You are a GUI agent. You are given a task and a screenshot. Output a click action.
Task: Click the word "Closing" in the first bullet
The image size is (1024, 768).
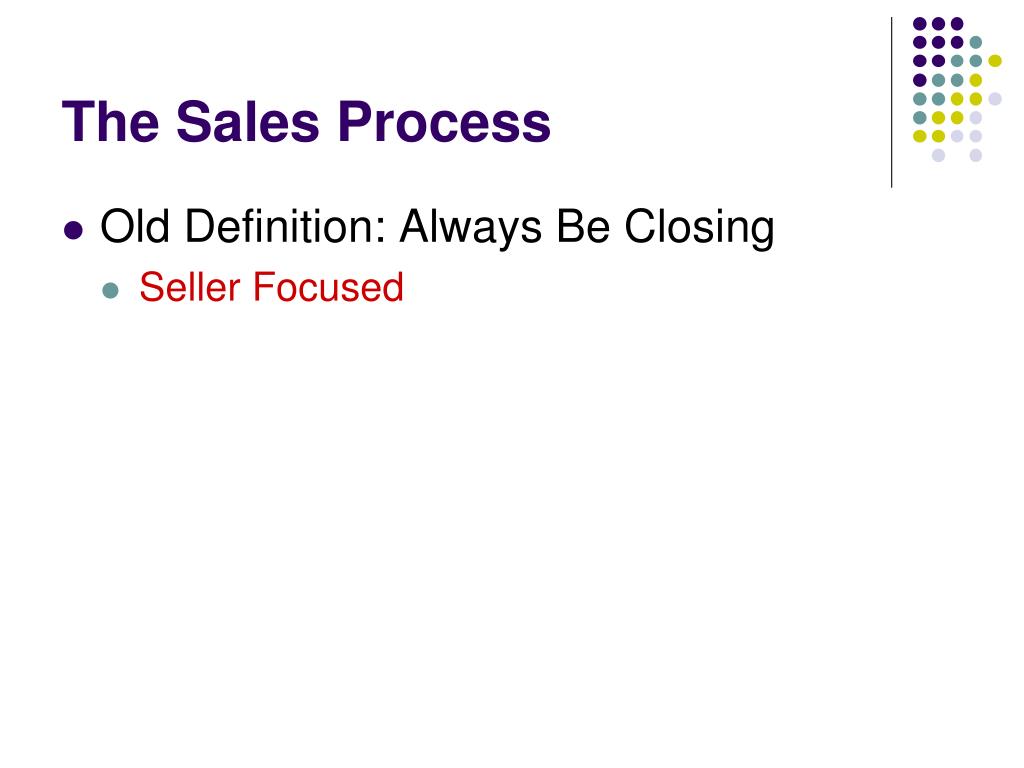coord(699,228)
